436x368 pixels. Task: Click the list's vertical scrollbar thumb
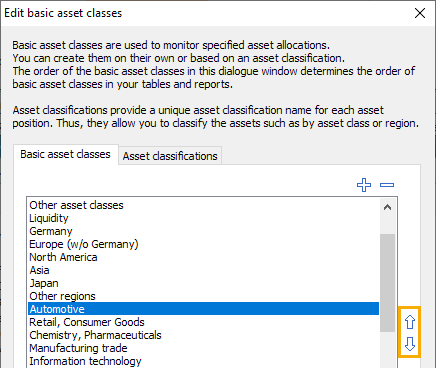(387, 283)
